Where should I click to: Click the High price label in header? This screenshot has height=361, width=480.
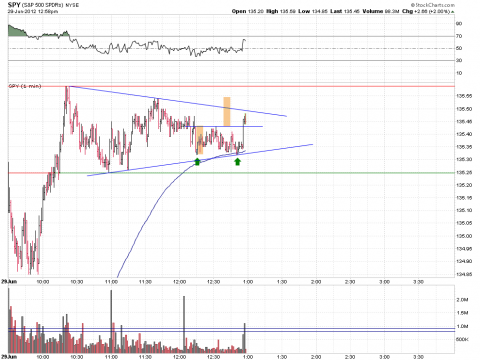point(272,11)
